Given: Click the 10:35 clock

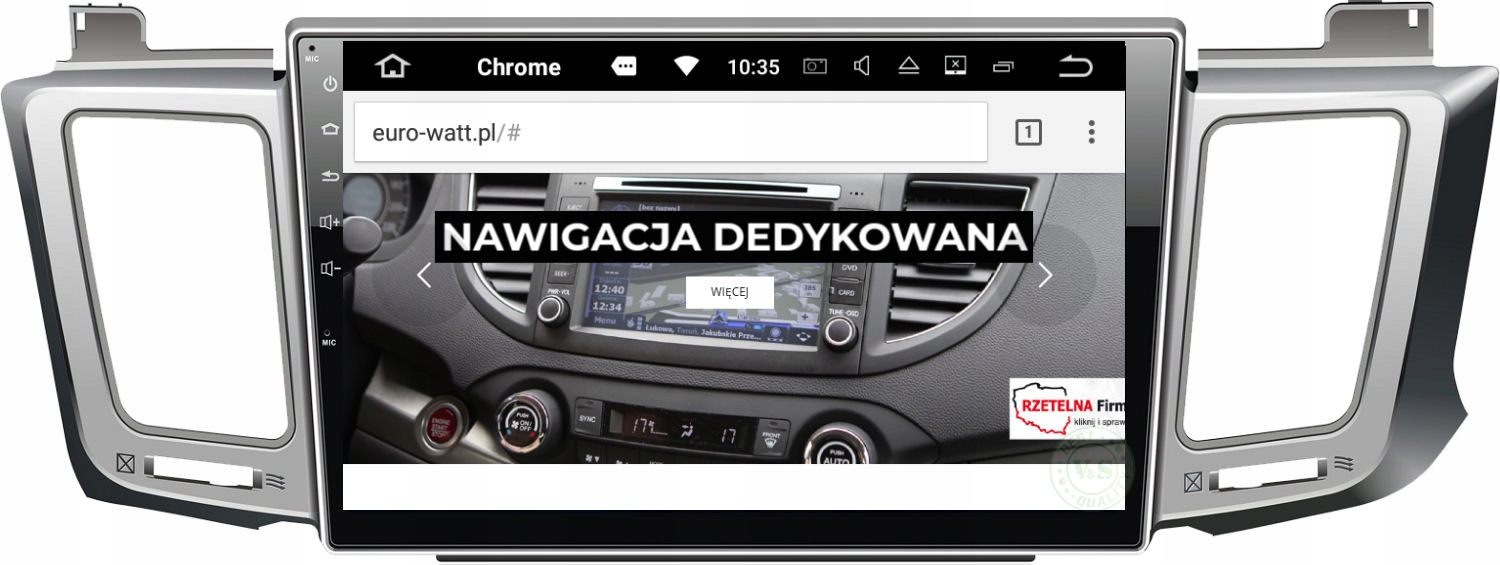Looking at the screenshot, I should click(753, 67).
